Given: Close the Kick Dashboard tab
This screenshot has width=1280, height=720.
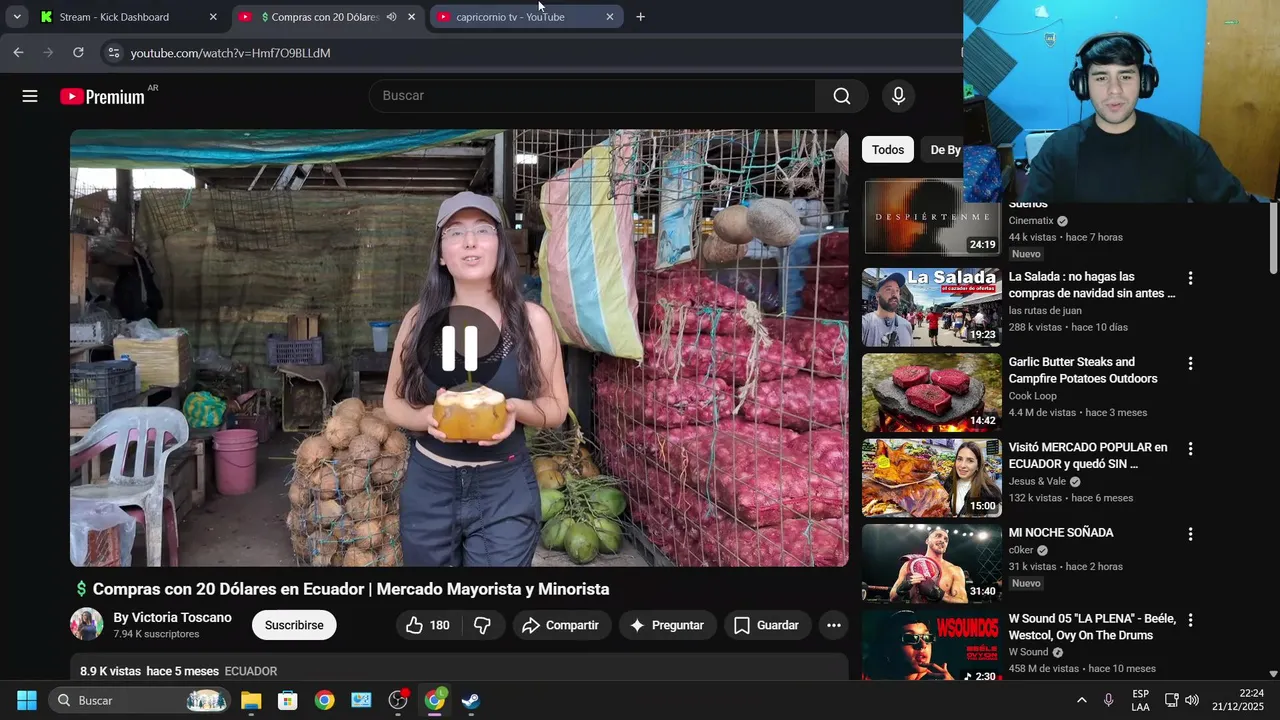Looking at the screenshot, I should pos(212,17).
